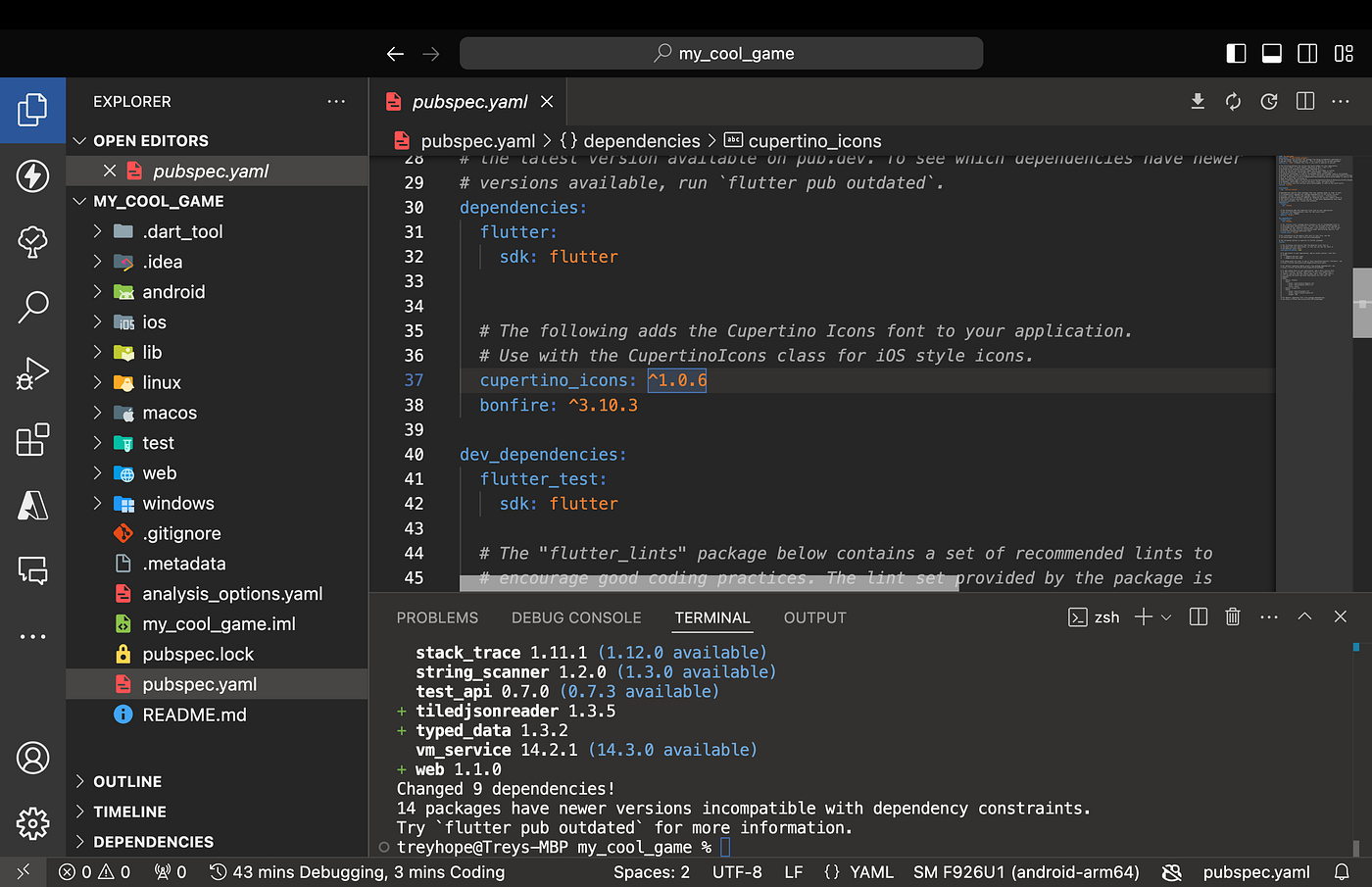
Task: Toggle the primary side bar visibility
Action: coord(1237,54)
